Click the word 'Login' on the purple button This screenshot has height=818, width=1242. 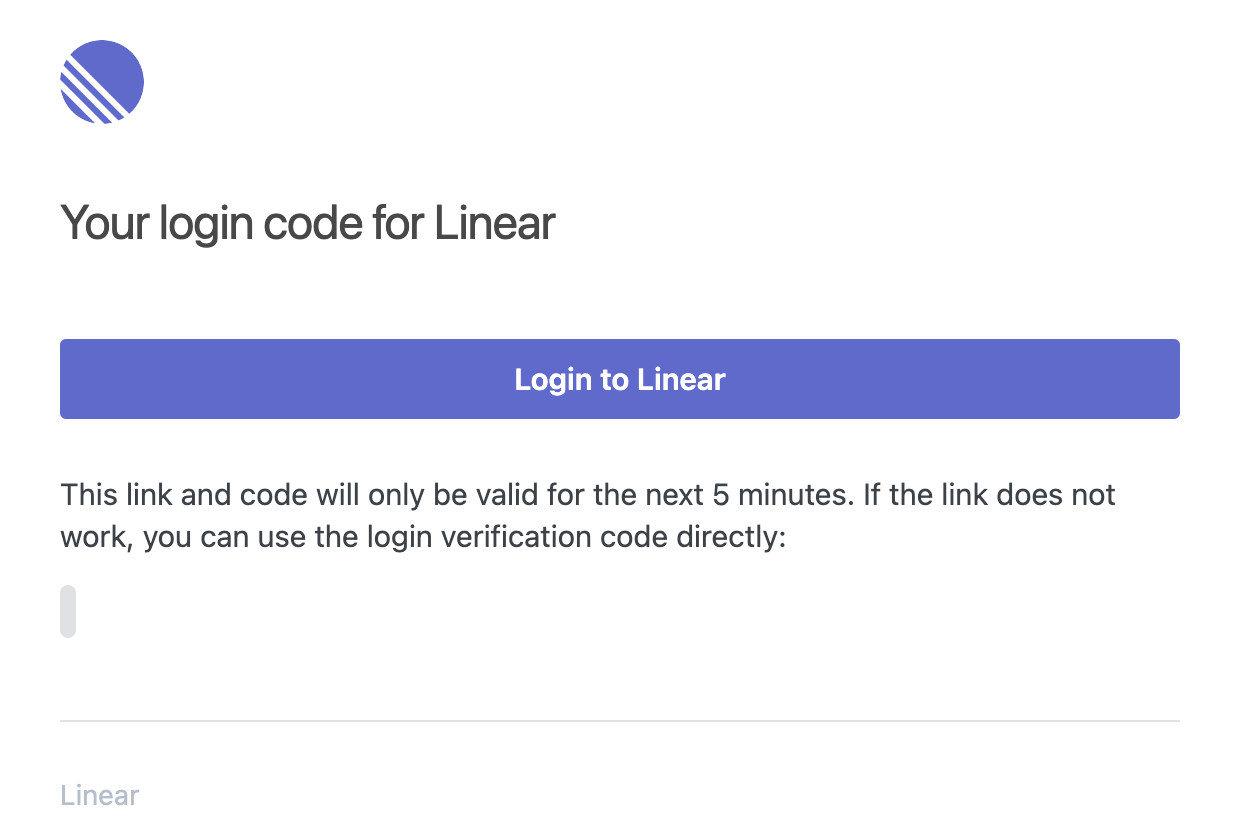554,380
